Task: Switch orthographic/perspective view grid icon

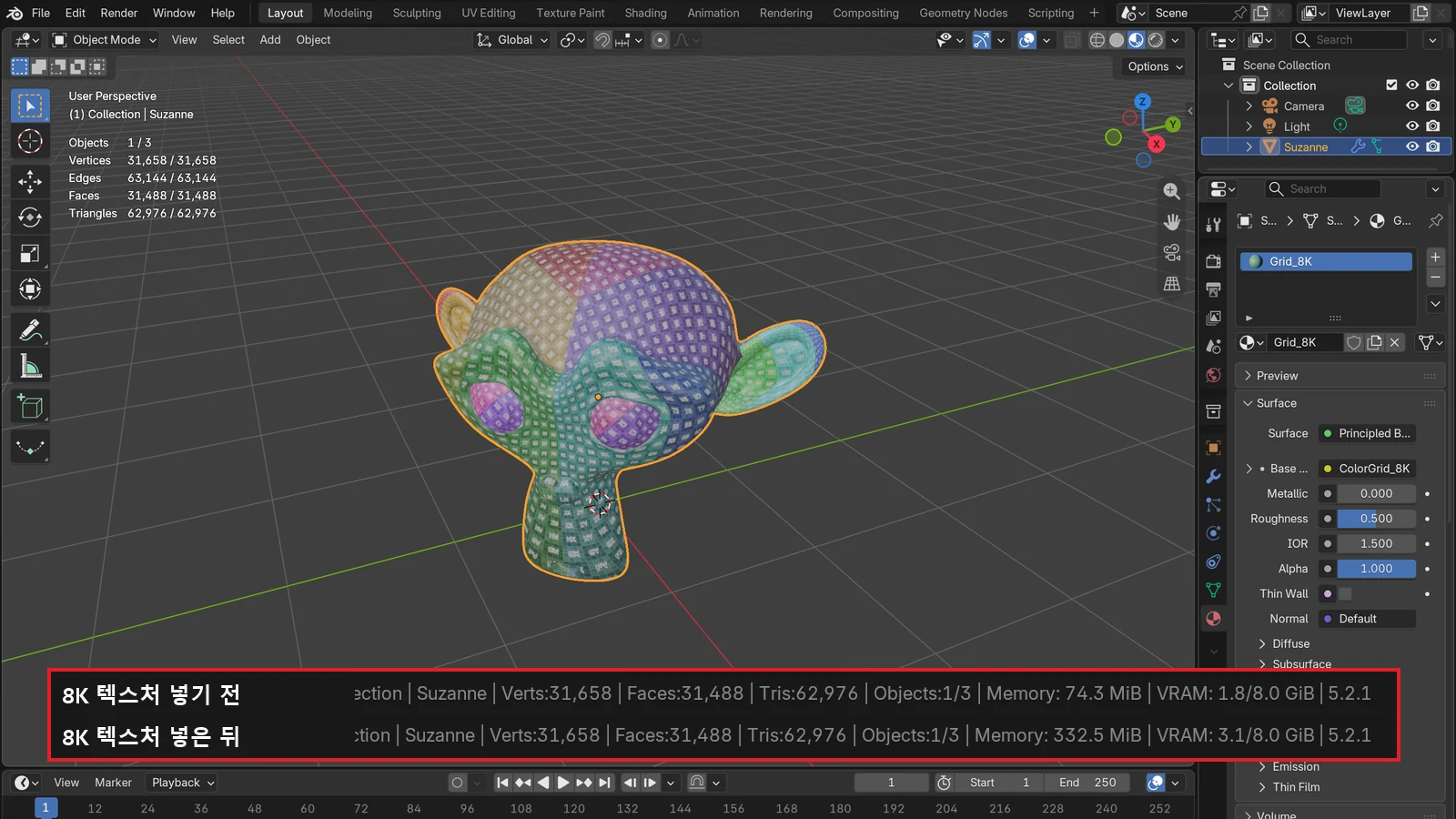Action: (1172, 284)
